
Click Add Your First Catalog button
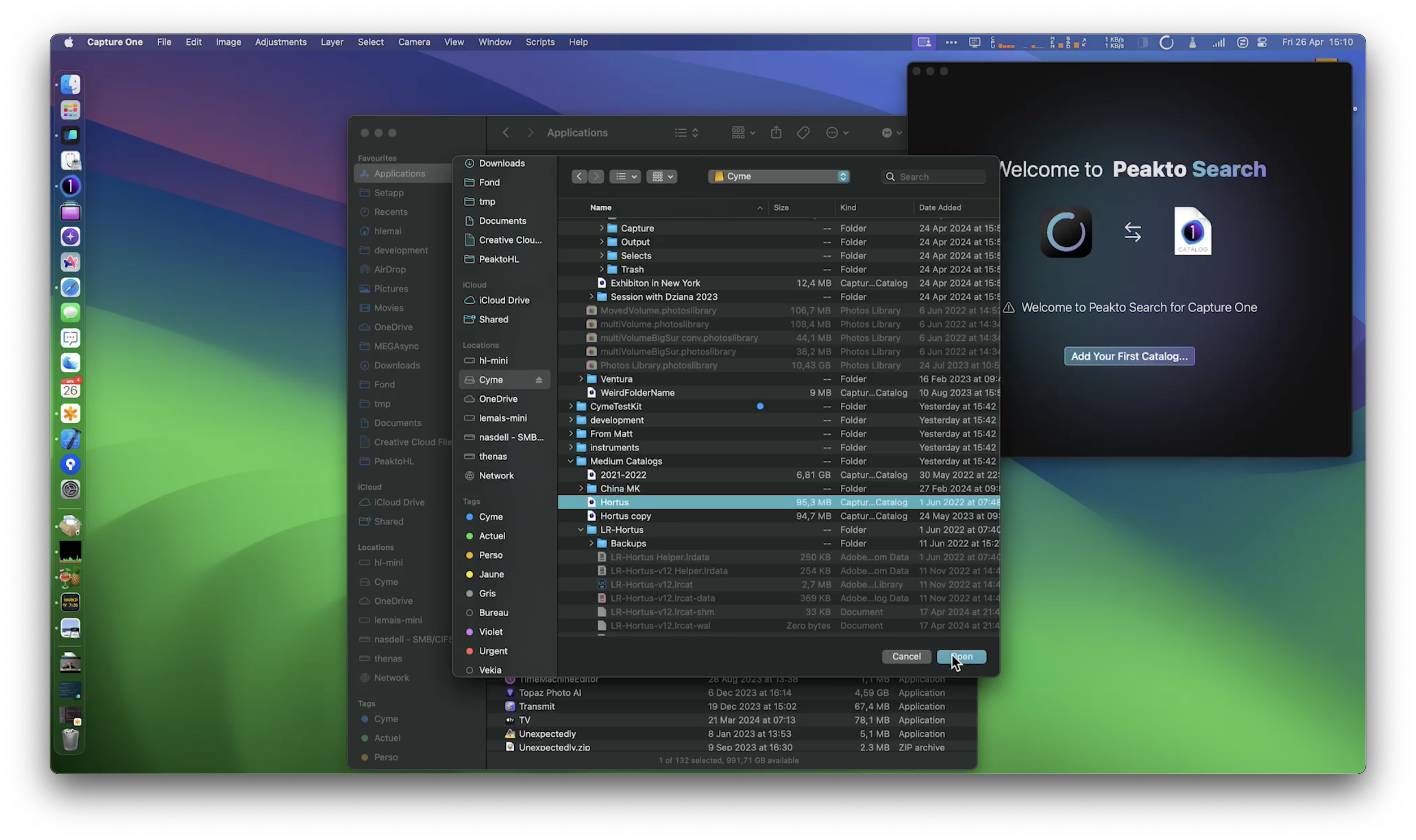click(x=1129, y=356)
